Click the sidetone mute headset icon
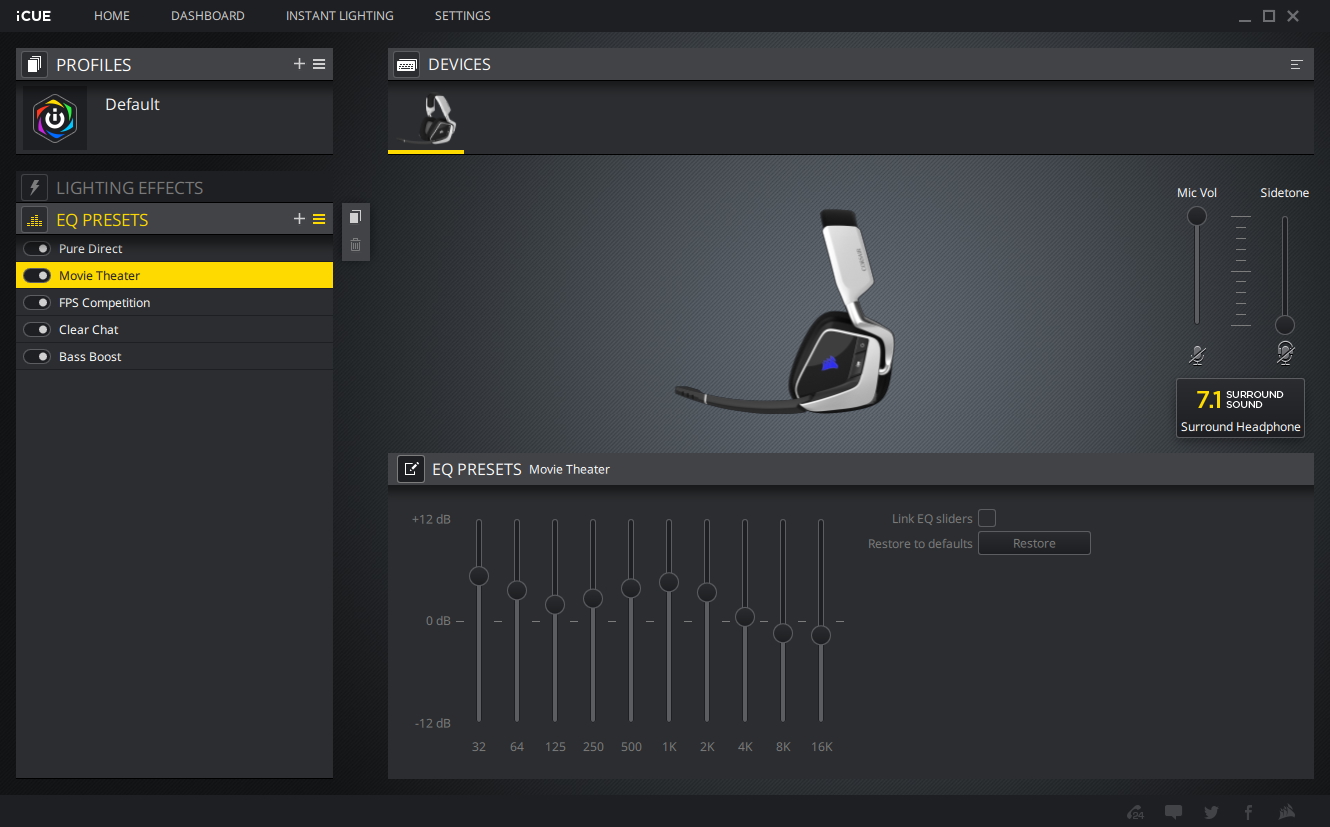 (1285, 353)
